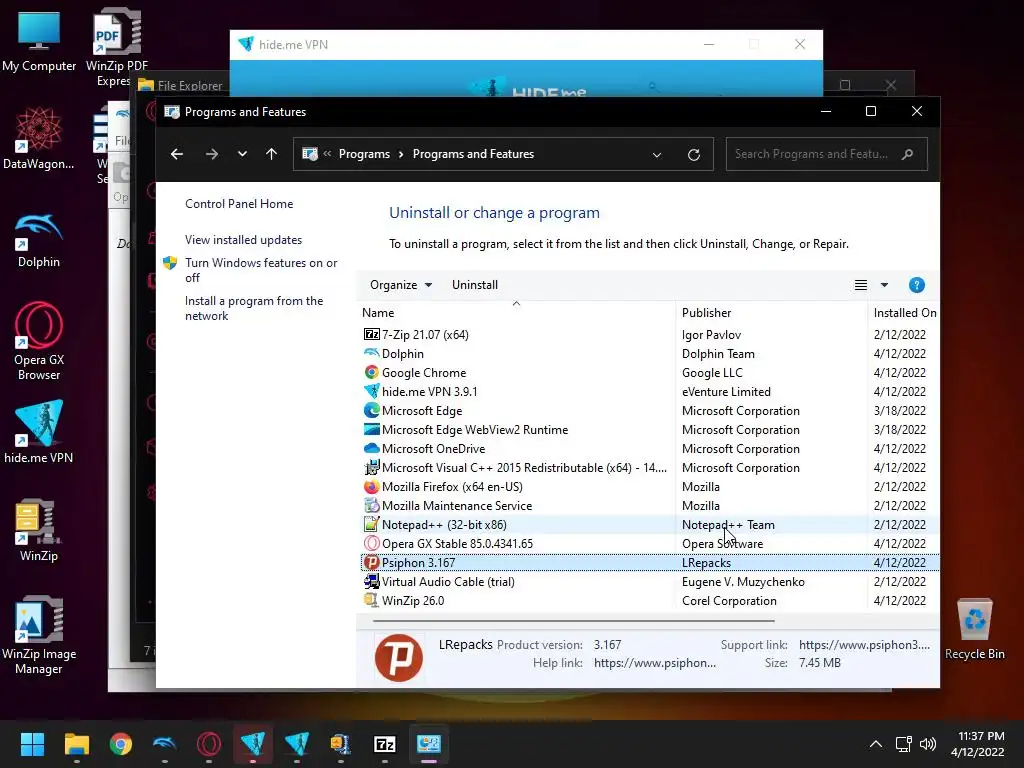Open WinZip PDF Express desktop shortcut

tap(117, 47)
